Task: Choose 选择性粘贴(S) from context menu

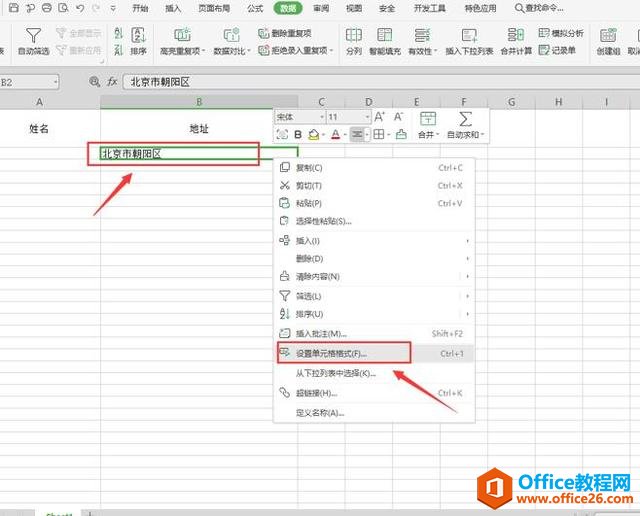Action: 374,221
